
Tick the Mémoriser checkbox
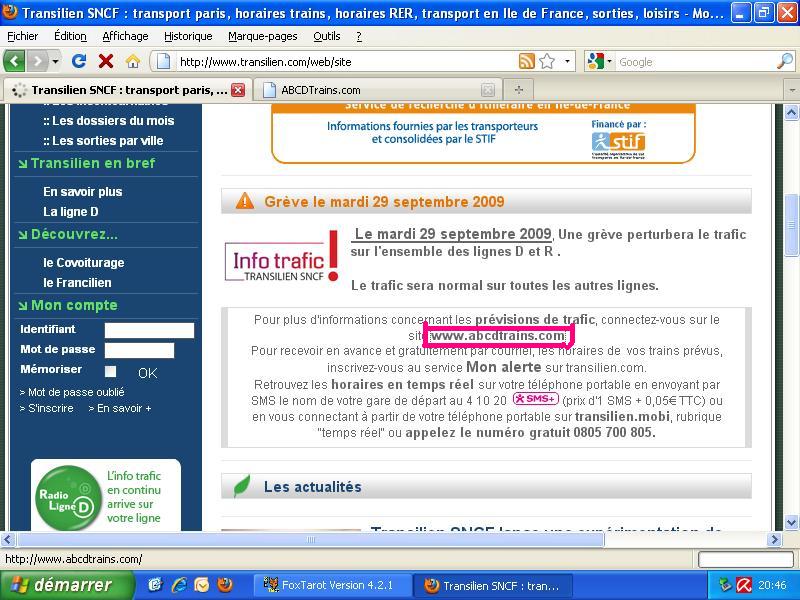[x=111, y=372]
